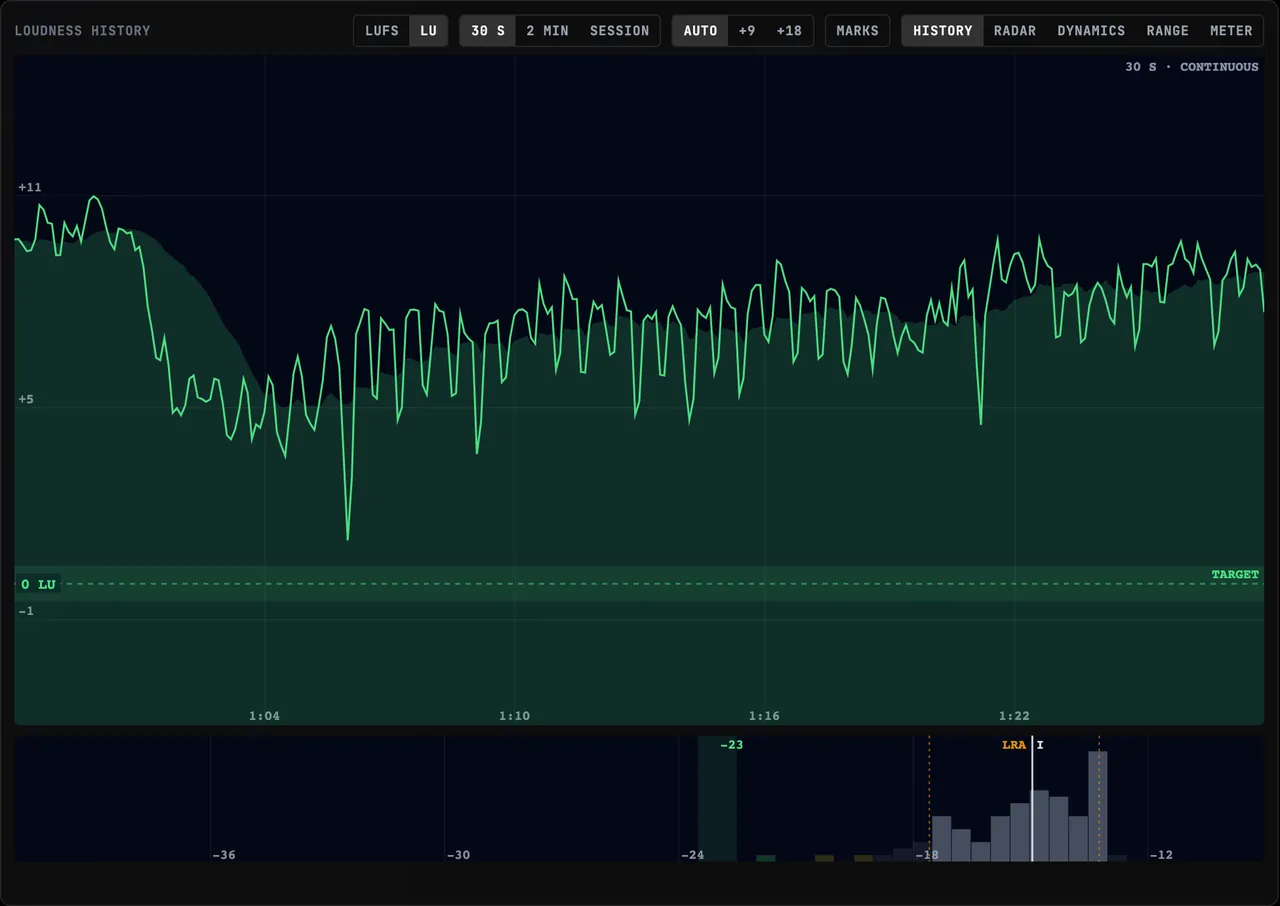
Task: Click the +11 axis label
Action: (x=30, y=187)
